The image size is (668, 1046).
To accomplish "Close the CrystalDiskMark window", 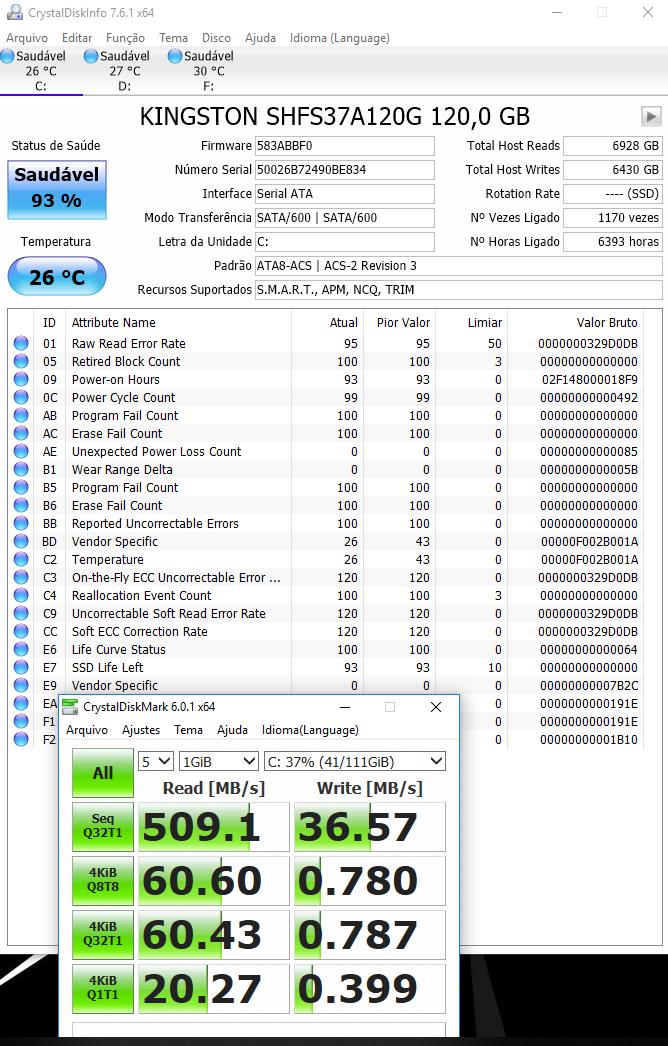I will (436, 707).
